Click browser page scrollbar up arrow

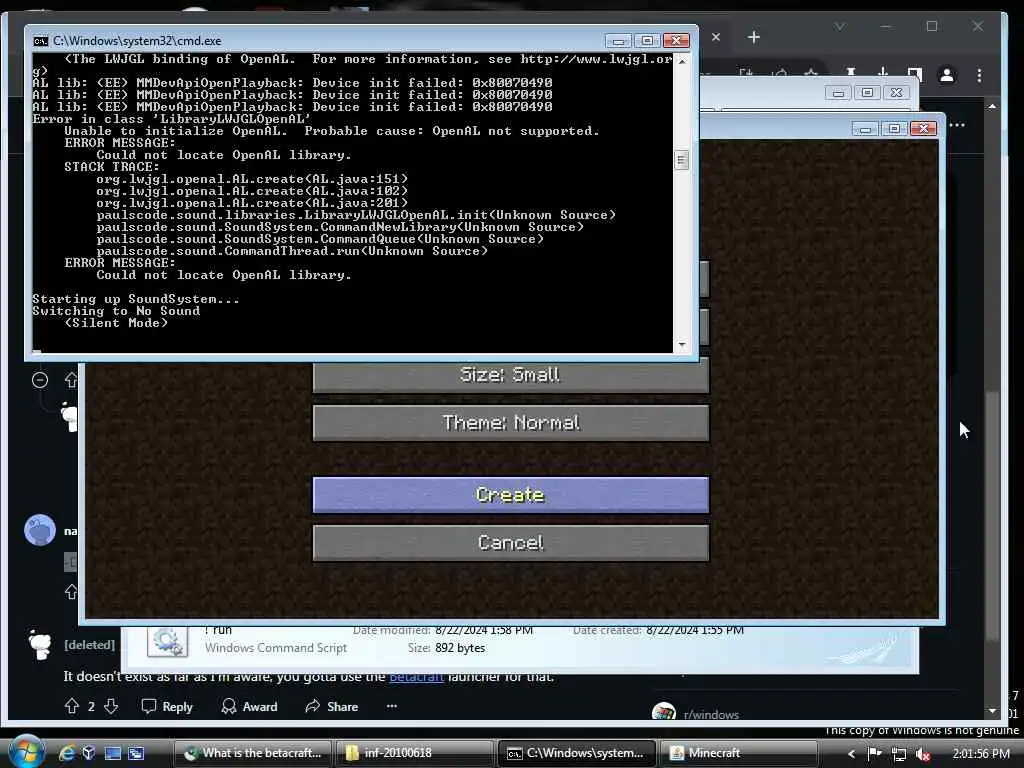(992, 106)
